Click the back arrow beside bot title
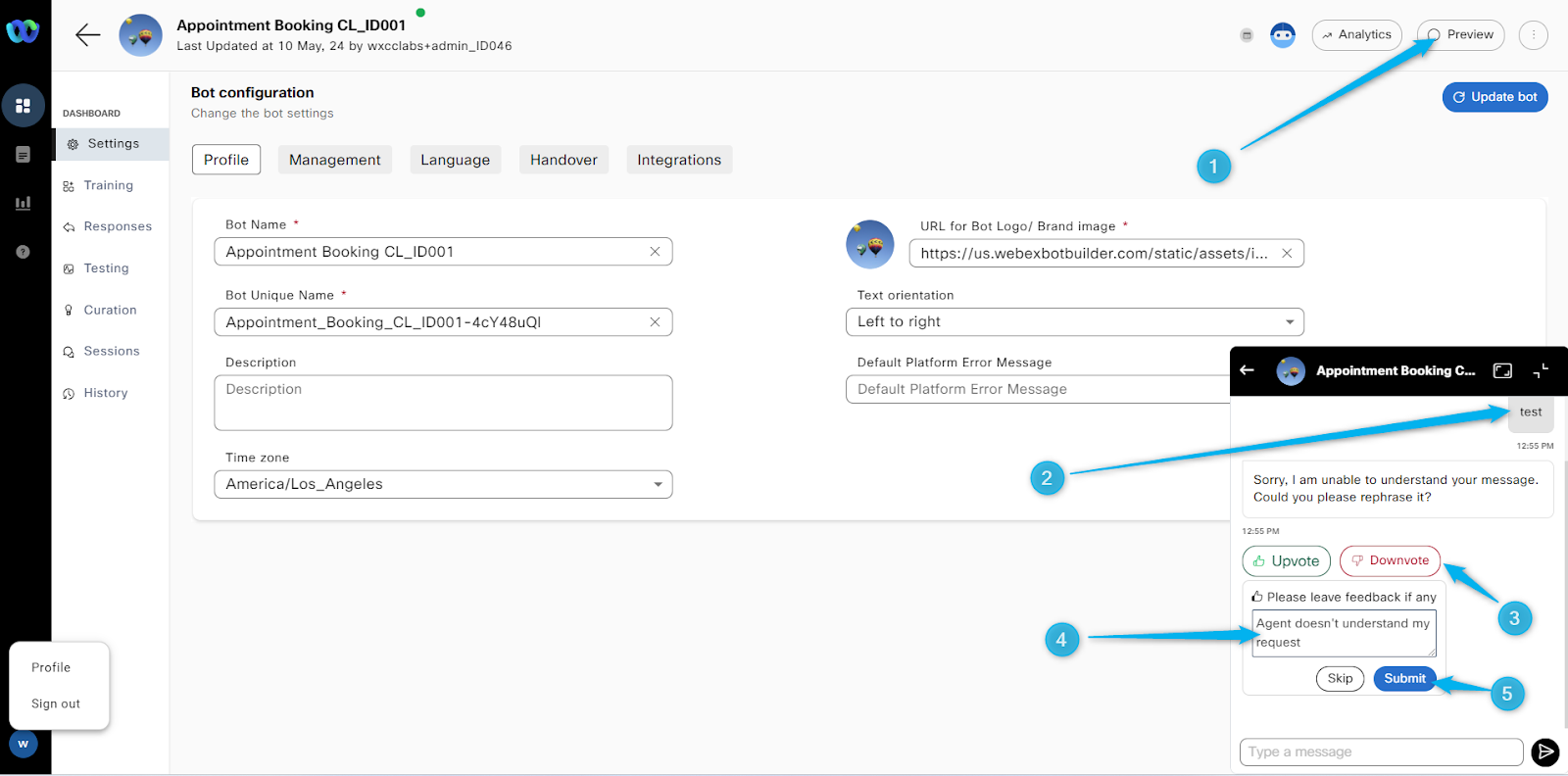 point(88,35)
